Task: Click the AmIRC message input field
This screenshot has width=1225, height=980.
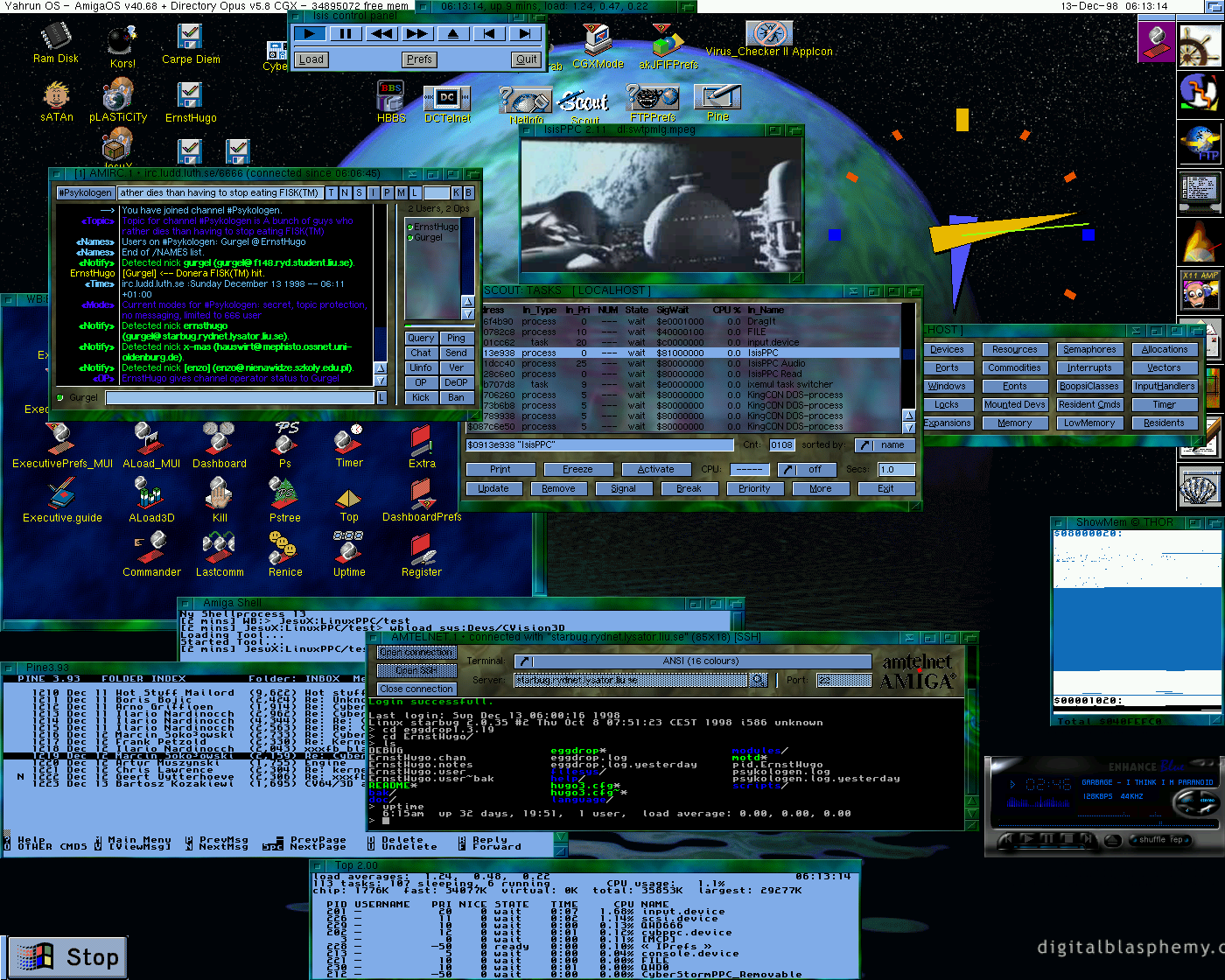Action: pyautogui.click(x=241, y=398)
